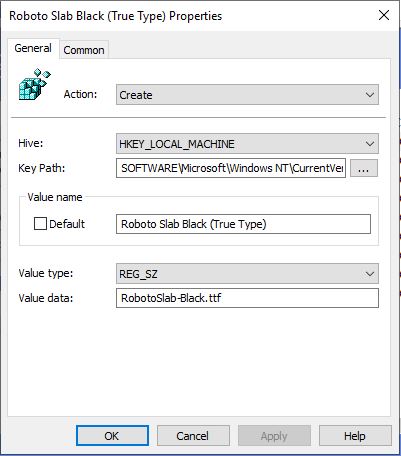Open the Value type dropdown showing REG_SZ

click(247, 274)
